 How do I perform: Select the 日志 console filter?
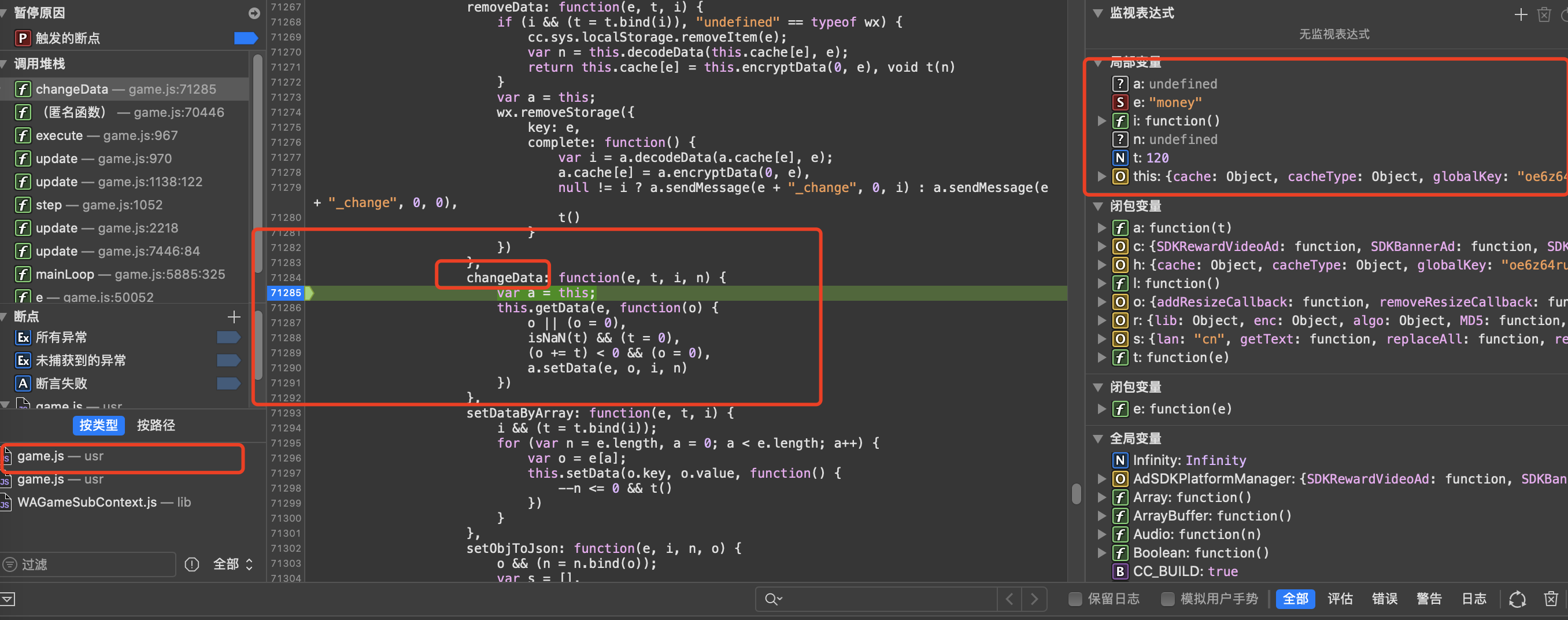(1474, 600)
